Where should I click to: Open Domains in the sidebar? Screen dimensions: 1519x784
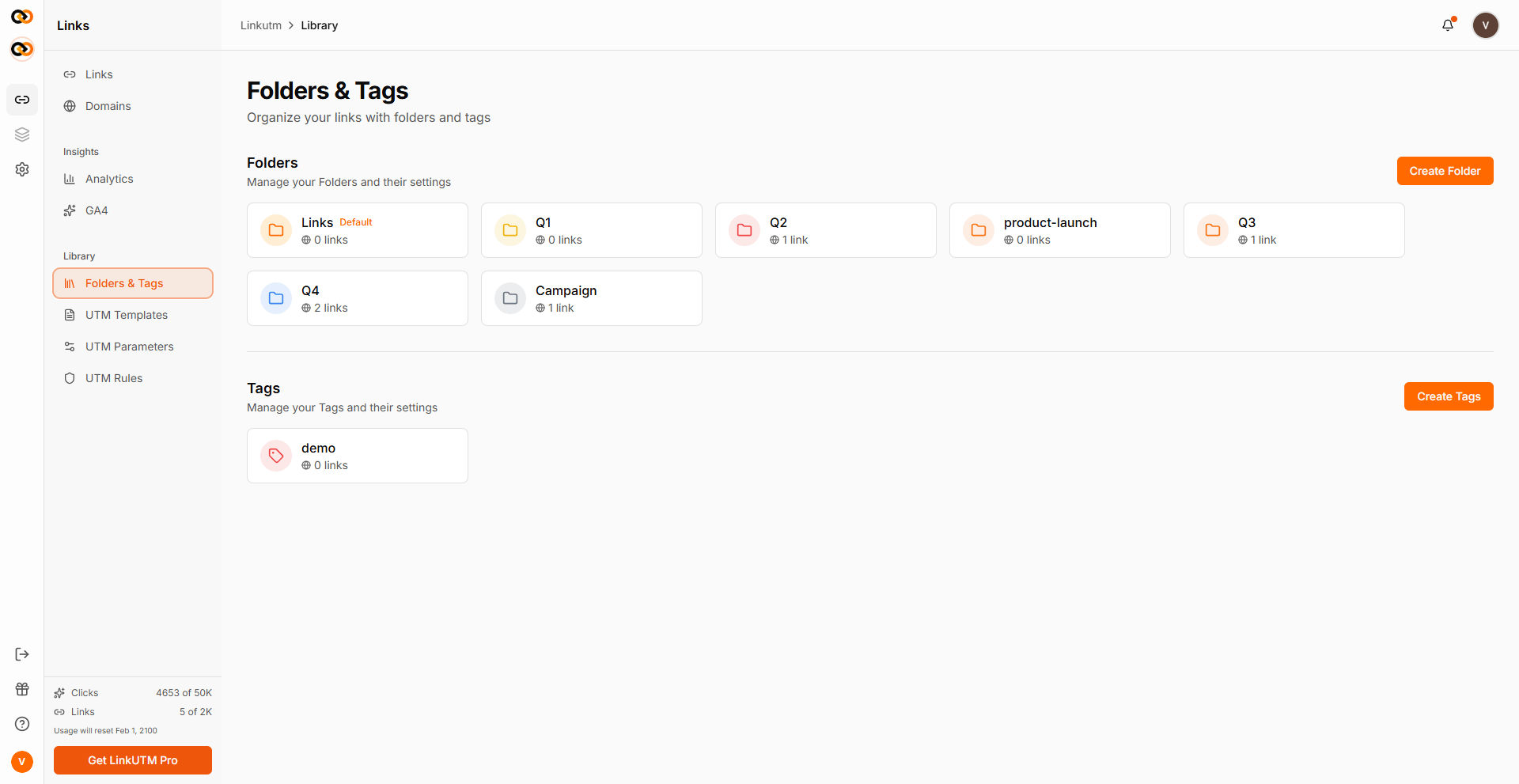click(x=133, y=106)
